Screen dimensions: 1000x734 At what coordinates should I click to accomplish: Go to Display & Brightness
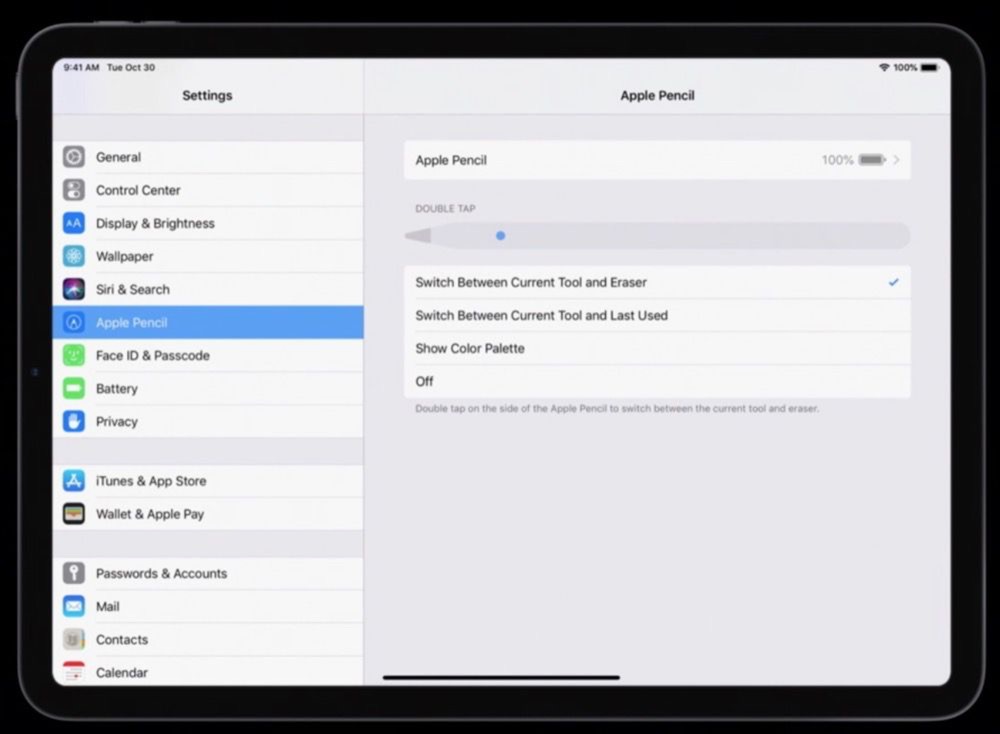click(x=208, y=223)
